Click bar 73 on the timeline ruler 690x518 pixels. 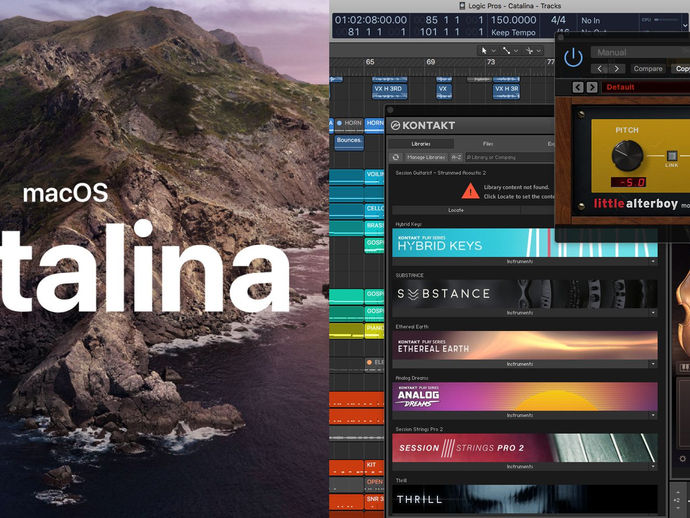coord(491,62)
